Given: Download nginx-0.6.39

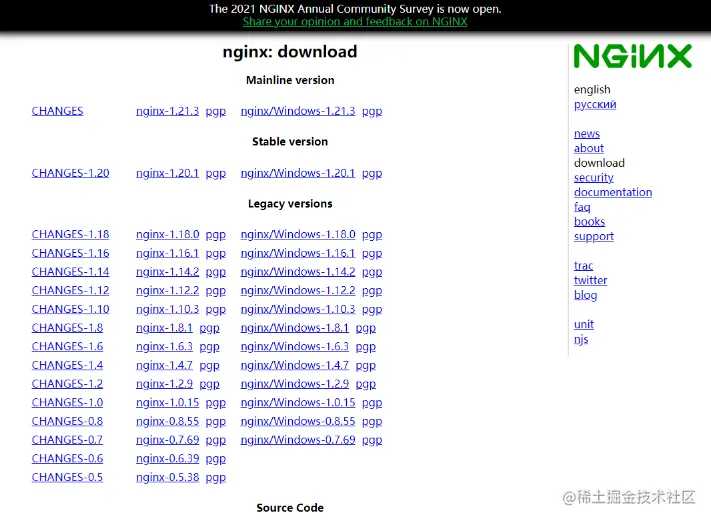Looking at the screenshot, I should coord(167,459).
